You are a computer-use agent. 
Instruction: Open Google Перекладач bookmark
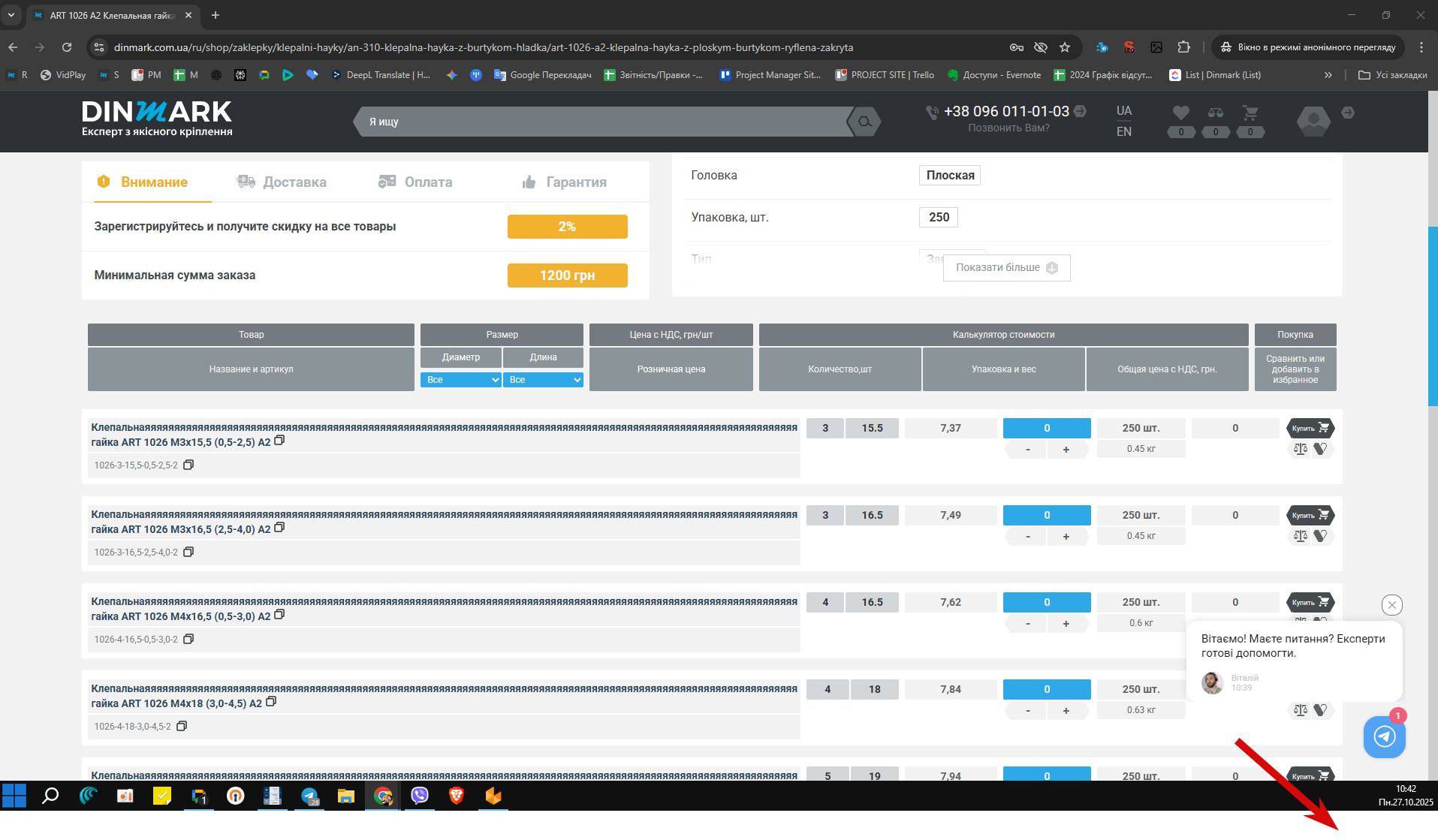click(543, 75)
